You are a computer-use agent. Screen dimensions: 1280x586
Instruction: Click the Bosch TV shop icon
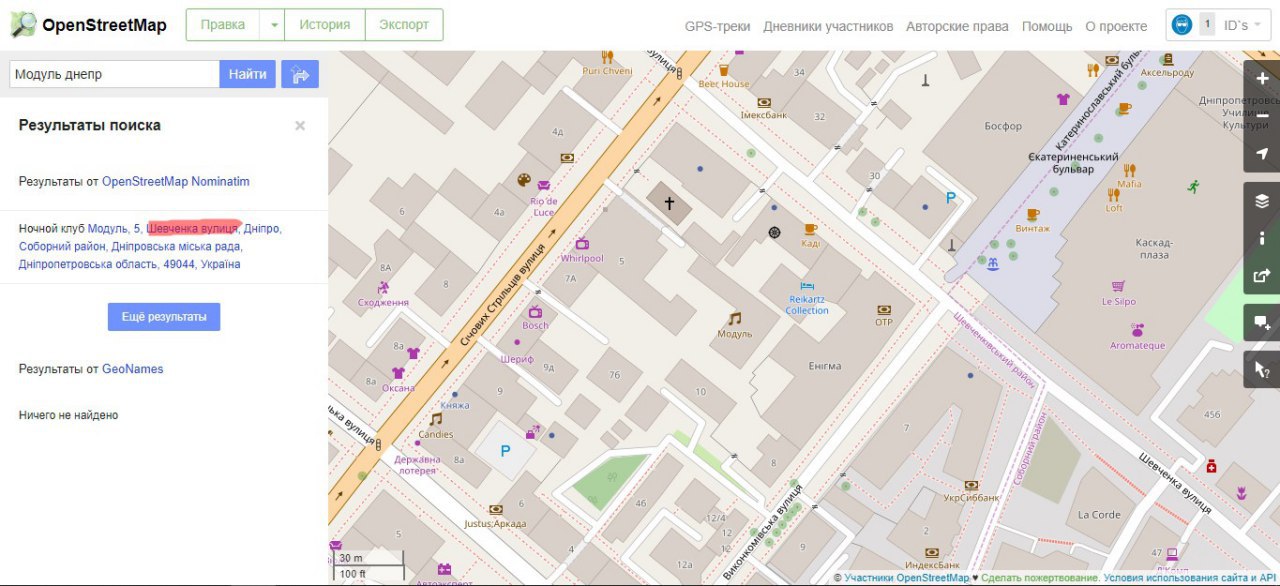pos(535,312)
